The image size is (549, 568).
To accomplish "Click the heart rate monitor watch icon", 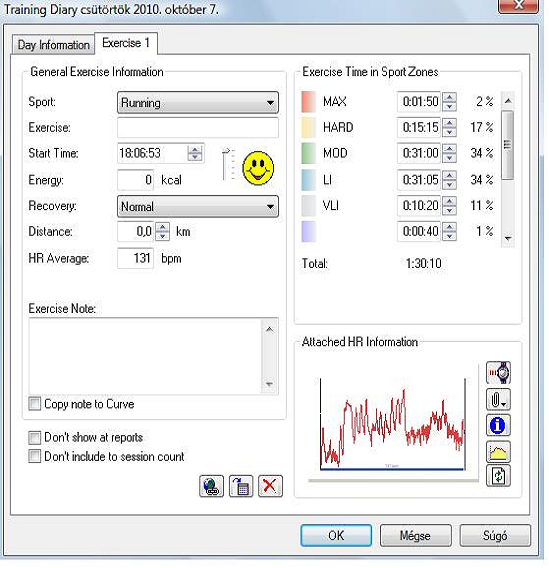I will click(x=498, y=372).
